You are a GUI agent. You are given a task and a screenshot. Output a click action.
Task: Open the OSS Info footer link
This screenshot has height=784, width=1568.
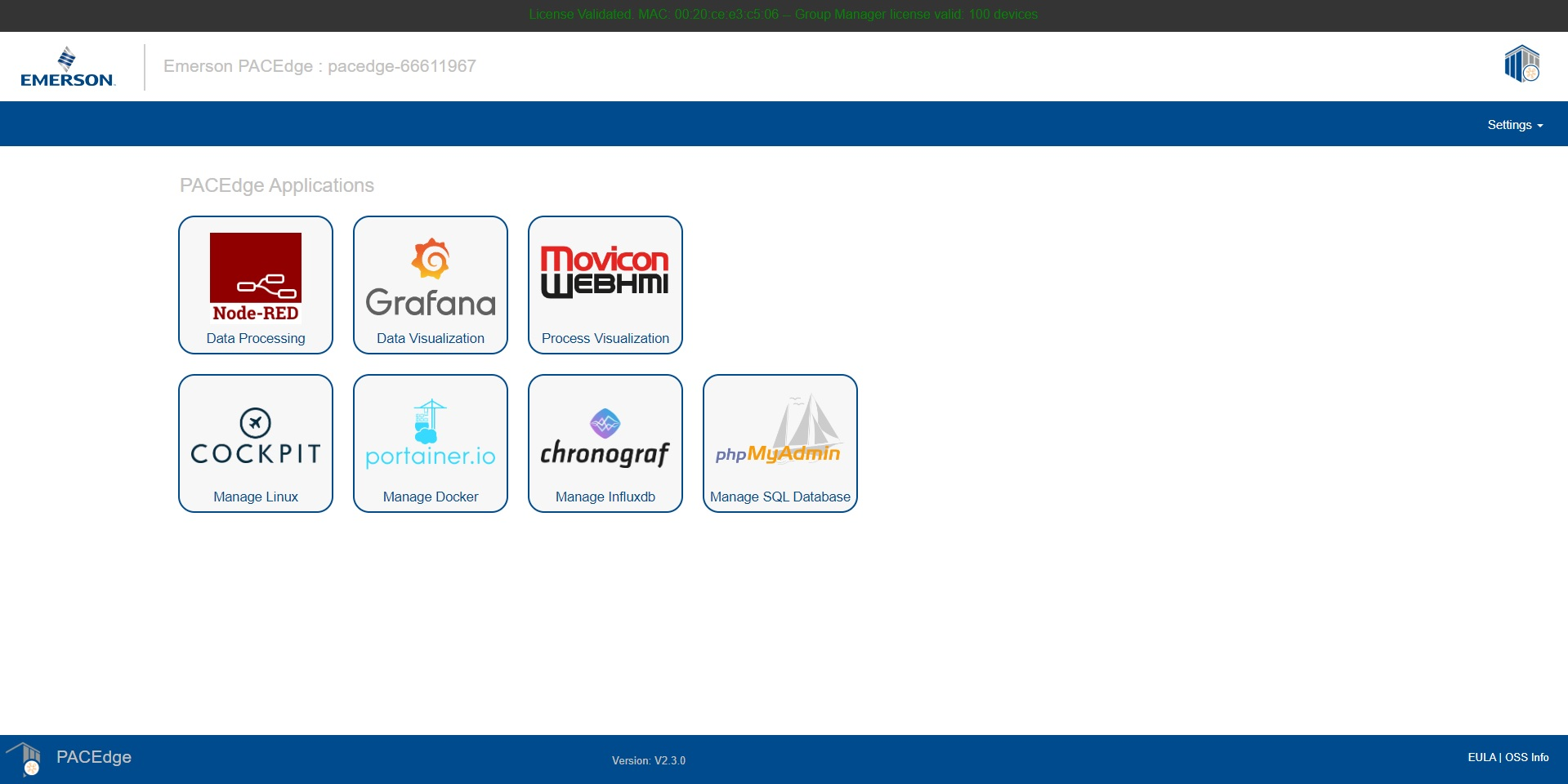[x=1527, y=757]
